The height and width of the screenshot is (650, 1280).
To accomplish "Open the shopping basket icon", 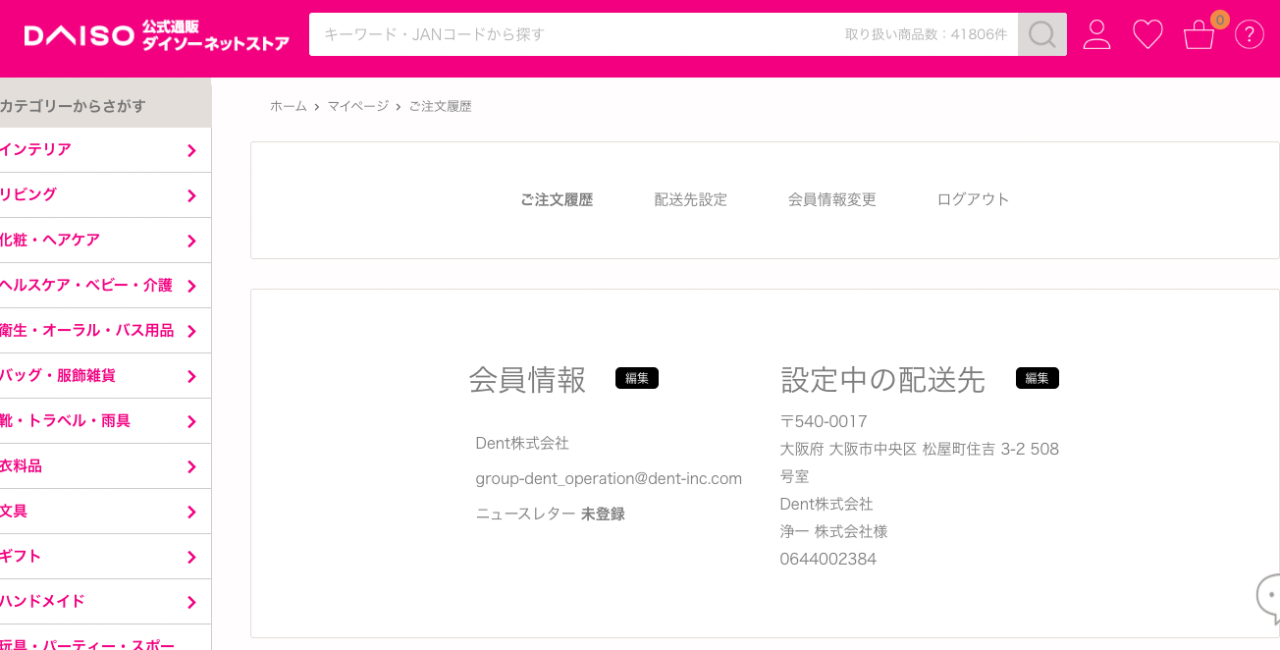I will [x=1199, y=35].
